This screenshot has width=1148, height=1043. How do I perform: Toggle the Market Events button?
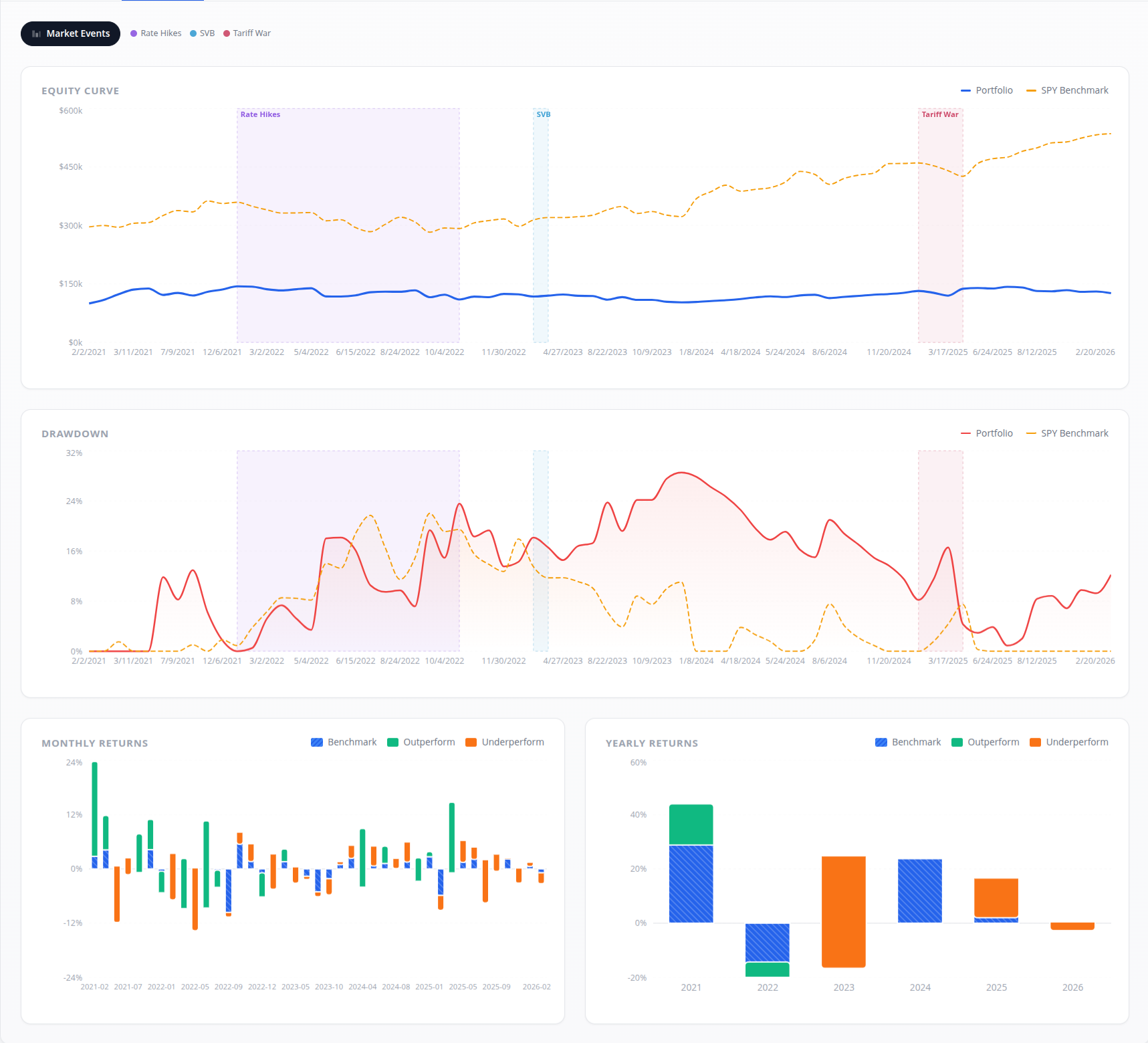tap(70, 33)
